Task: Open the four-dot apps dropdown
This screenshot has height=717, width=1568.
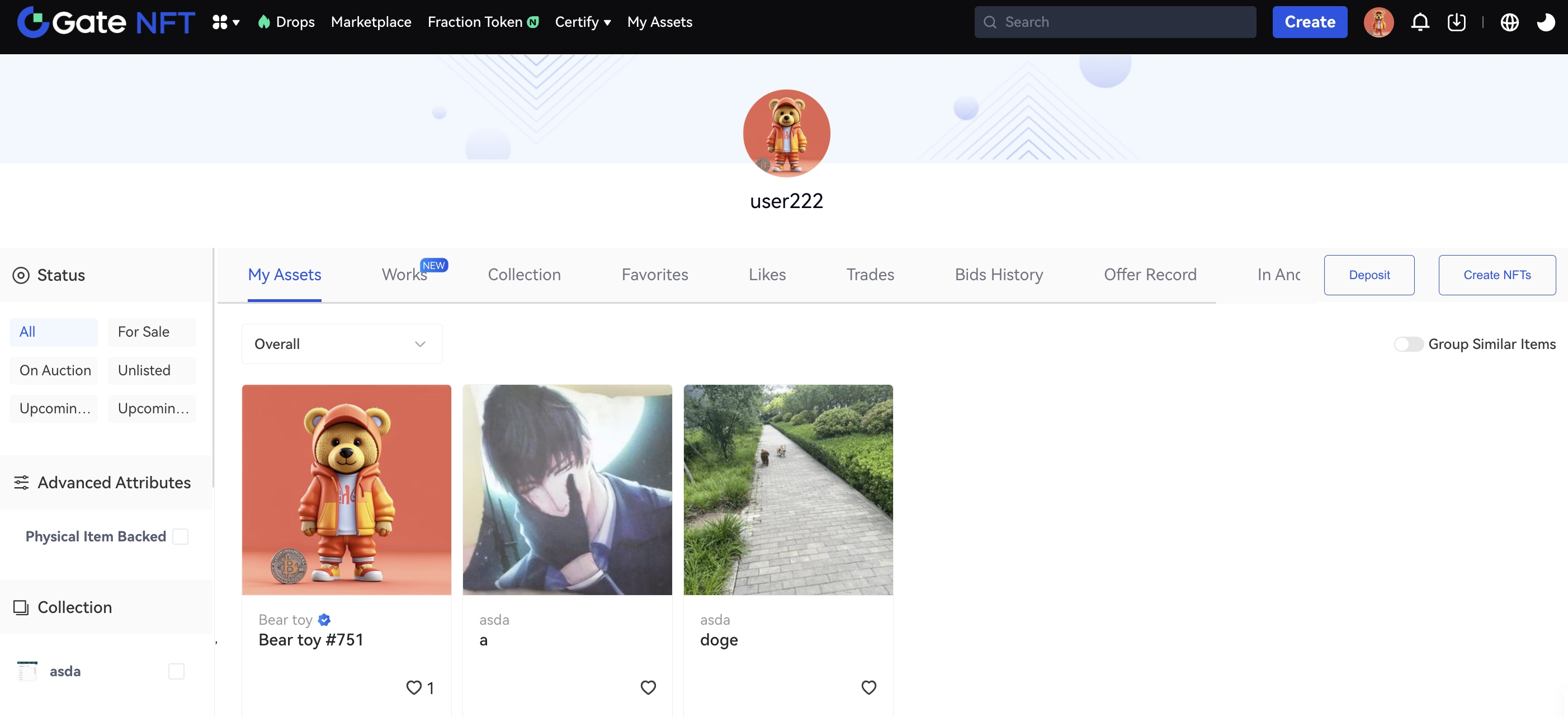Action: click(226, 22)
